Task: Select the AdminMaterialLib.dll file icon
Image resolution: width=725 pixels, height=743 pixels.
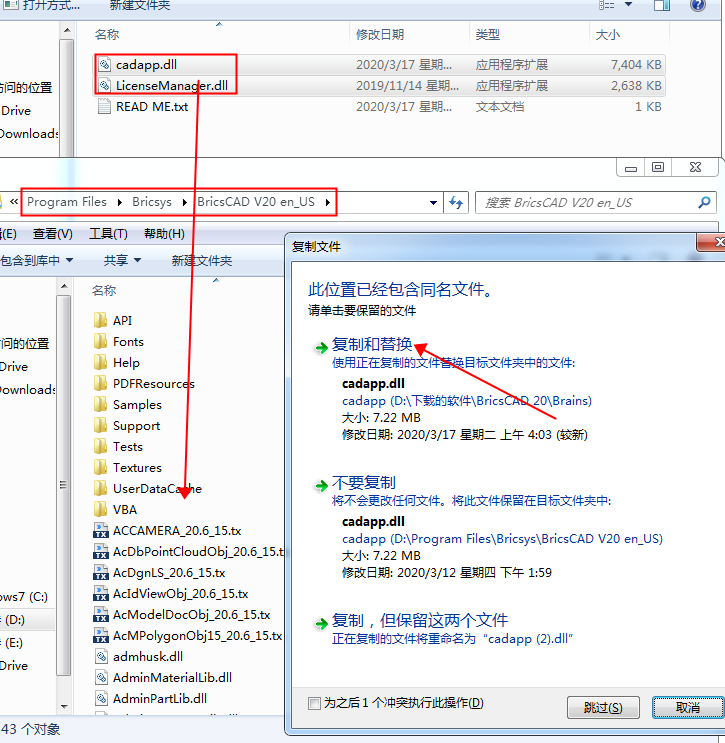Action: pos(101,677)
